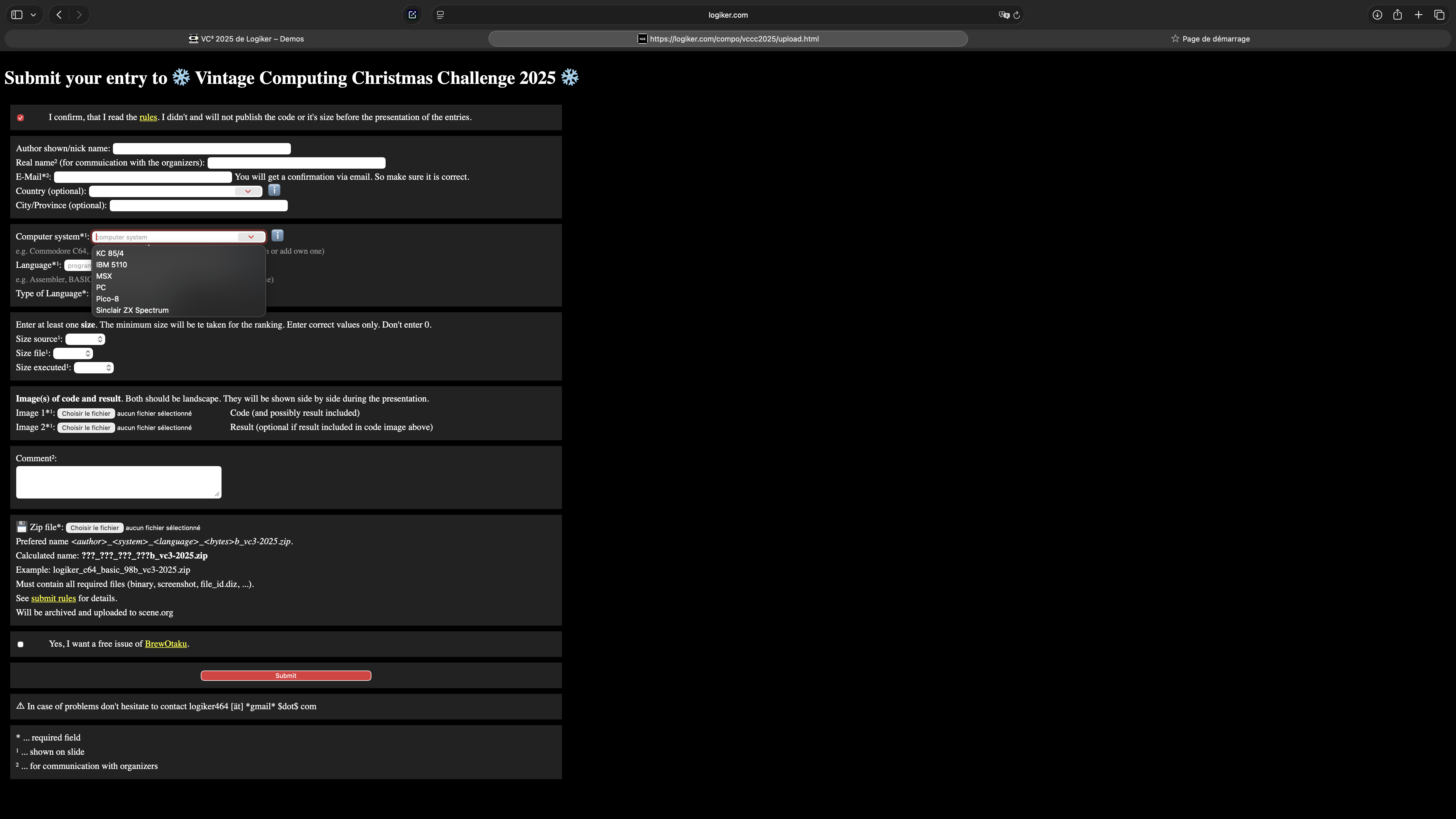Reload the page with the refresh icon

(x=1016, y=15)
